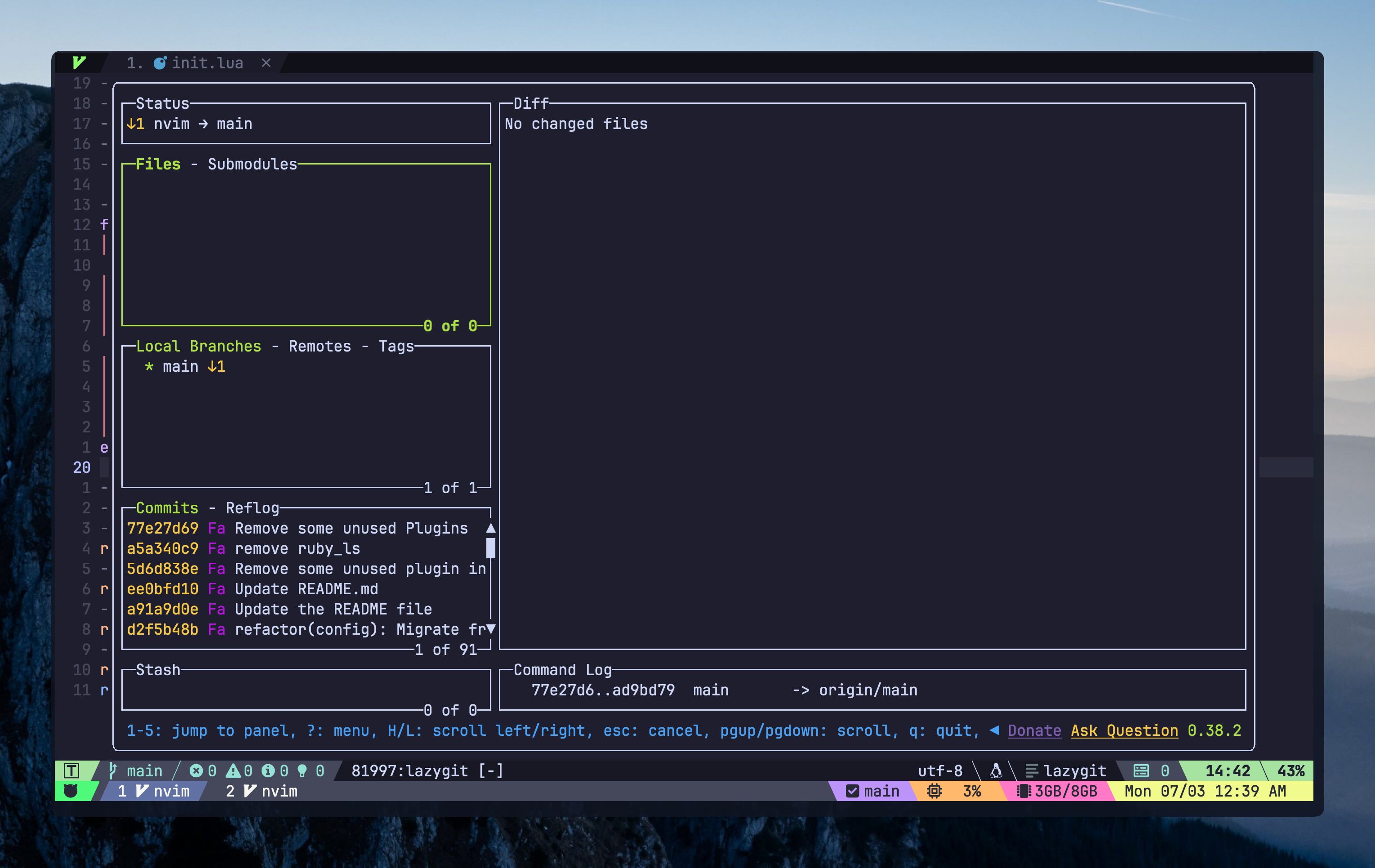Select commit a91a9d0e Update the README file
Screen dimensions: 1375x868
tap(306, 610)
